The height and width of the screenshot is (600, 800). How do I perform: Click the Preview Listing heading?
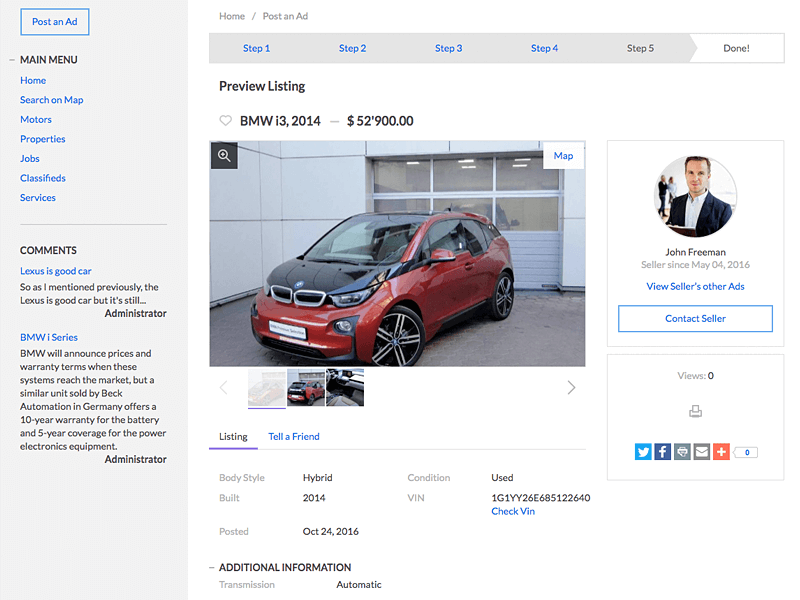coord(262,86)
